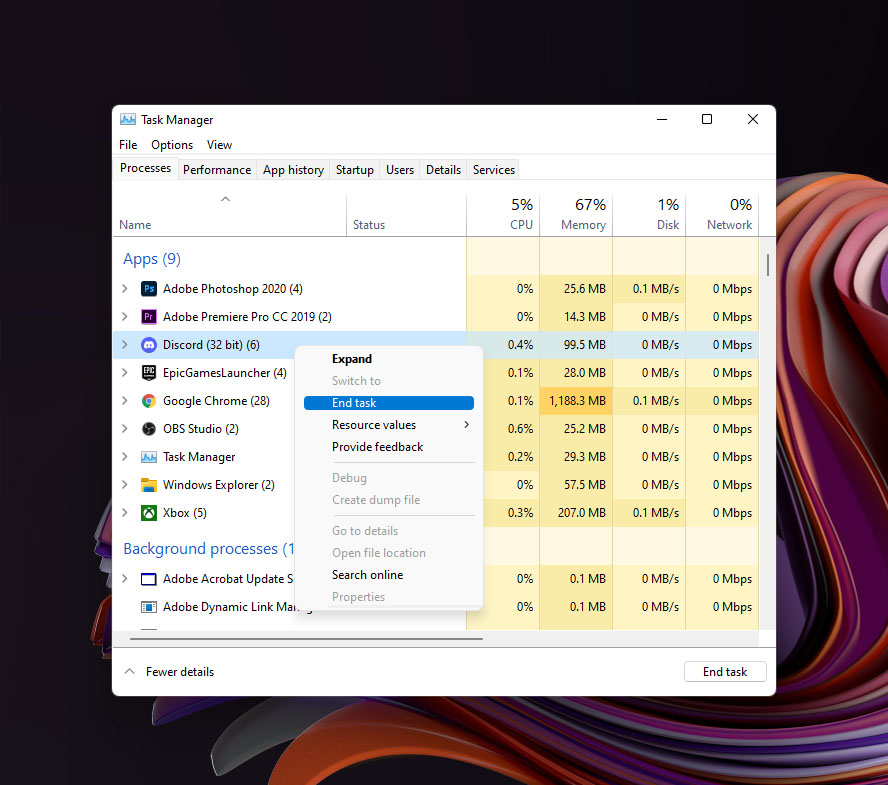Click the Adobe Acrobat Update Service icon
Screen dimensions: 888x785
pos(148,579)
